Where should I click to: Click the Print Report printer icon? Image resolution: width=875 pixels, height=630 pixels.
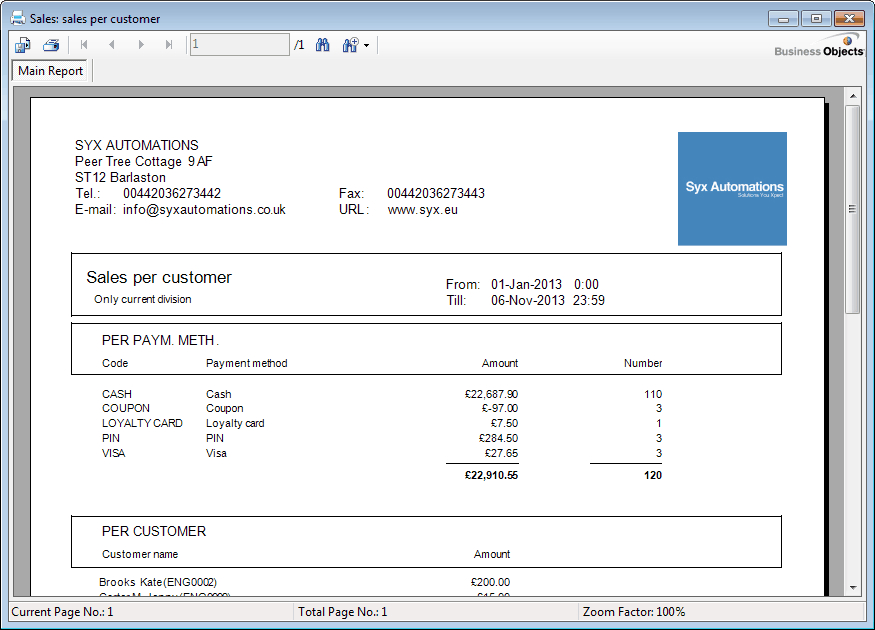tap(51, 45)
